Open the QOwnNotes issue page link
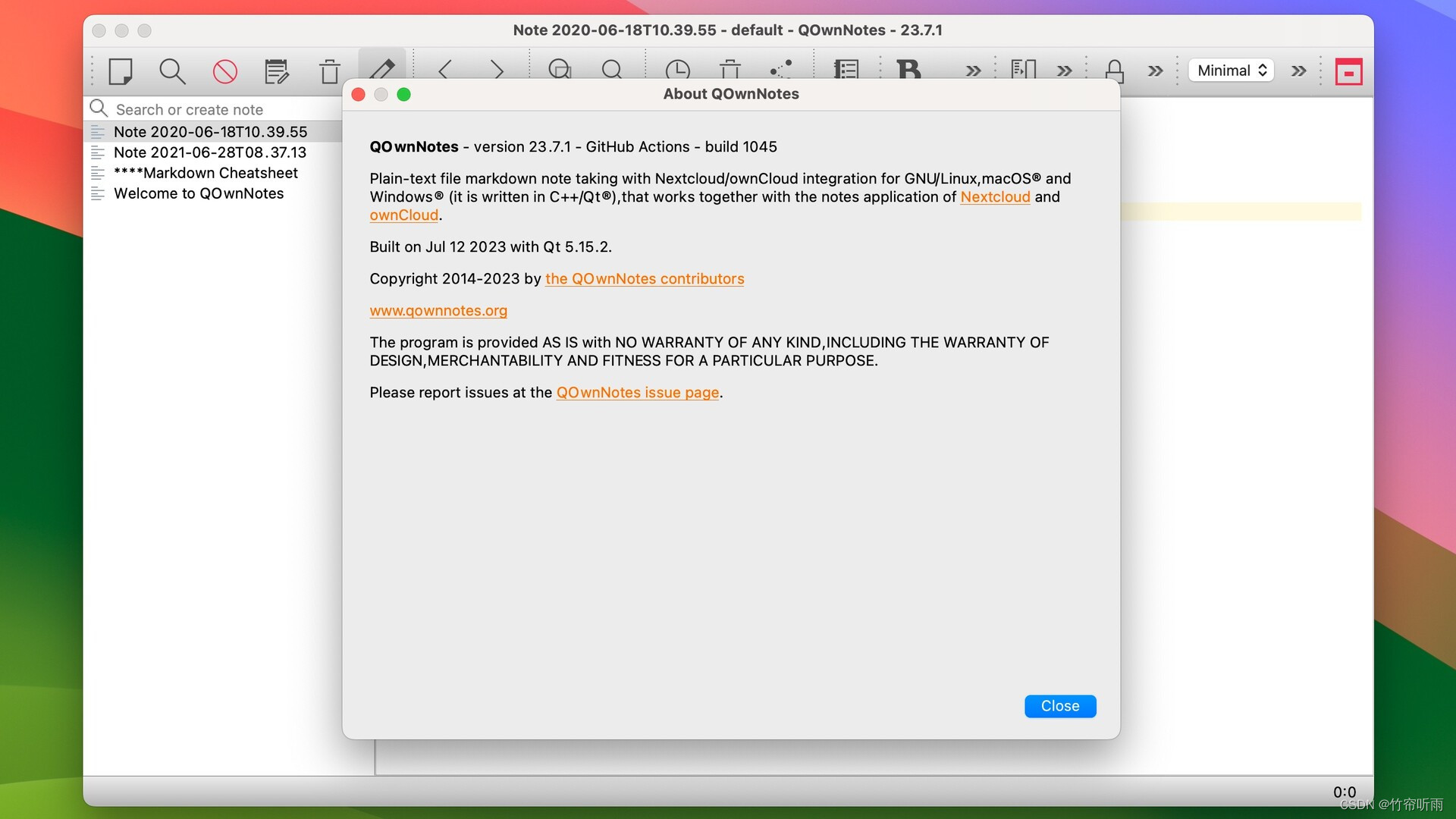1456x819 pixels. point(637,393)
